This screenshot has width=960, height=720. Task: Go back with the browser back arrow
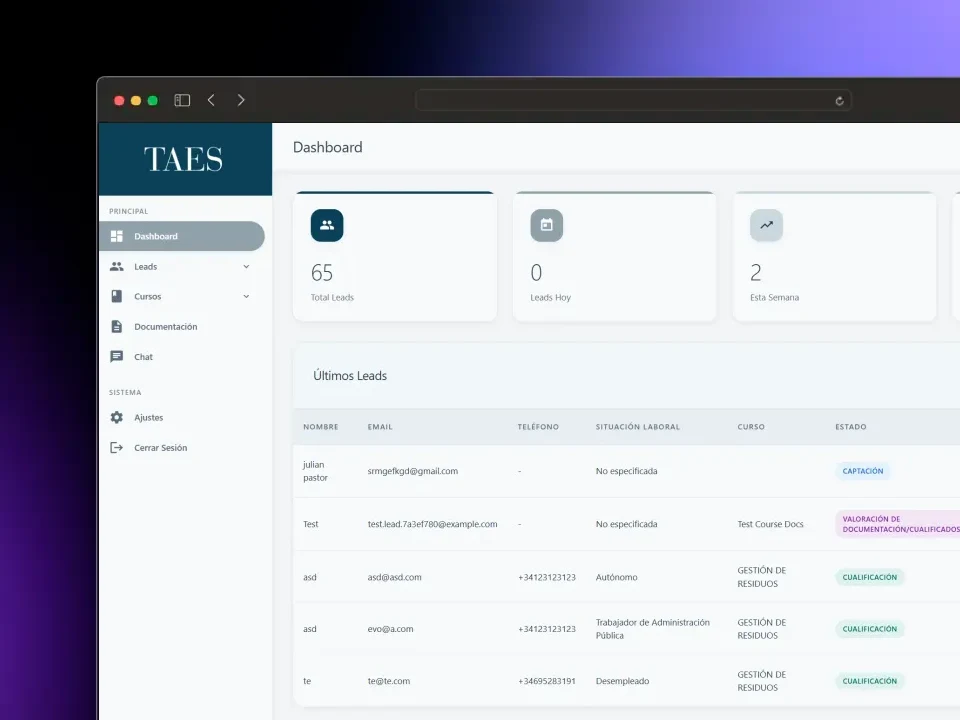coord(211,100)
